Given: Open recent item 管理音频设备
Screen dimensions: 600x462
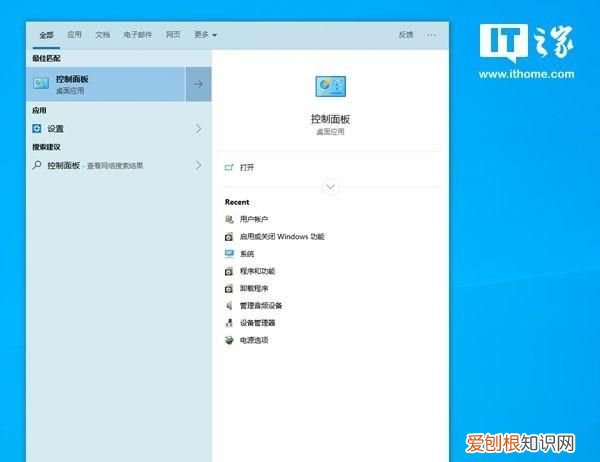Looking at the screenshot, I should click(261, 305).
